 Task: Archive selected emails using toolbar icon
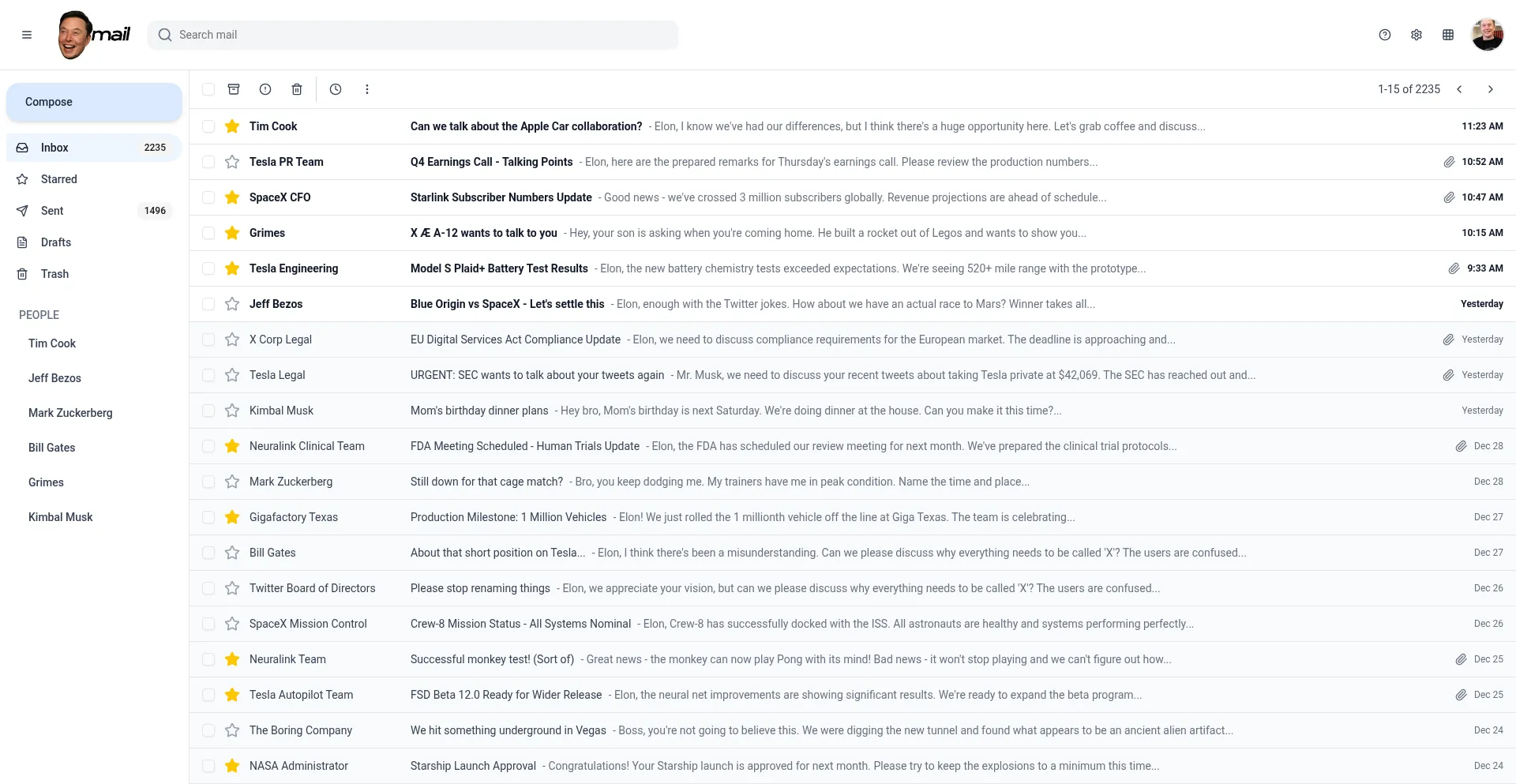click(x=234, y=89)
